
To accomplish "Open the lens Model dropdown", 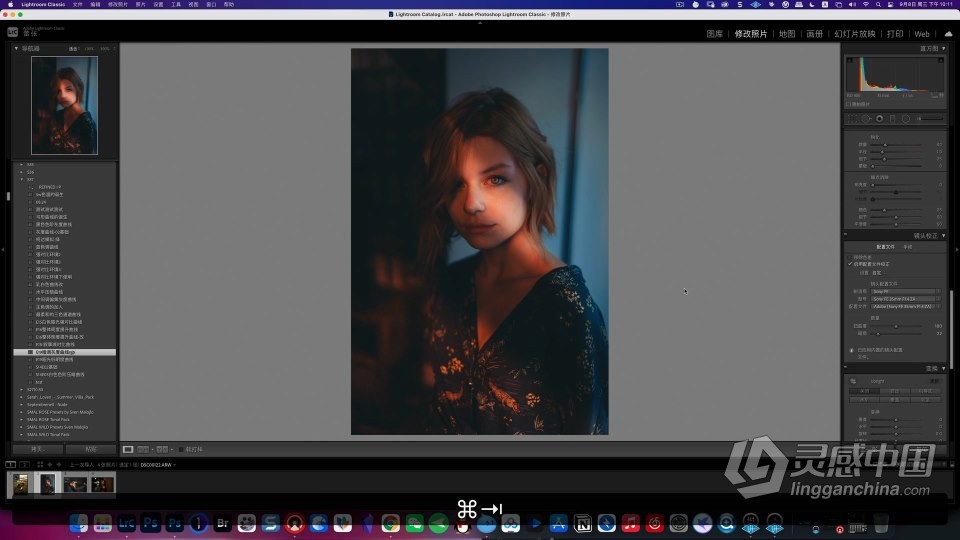I will (906, 299).
